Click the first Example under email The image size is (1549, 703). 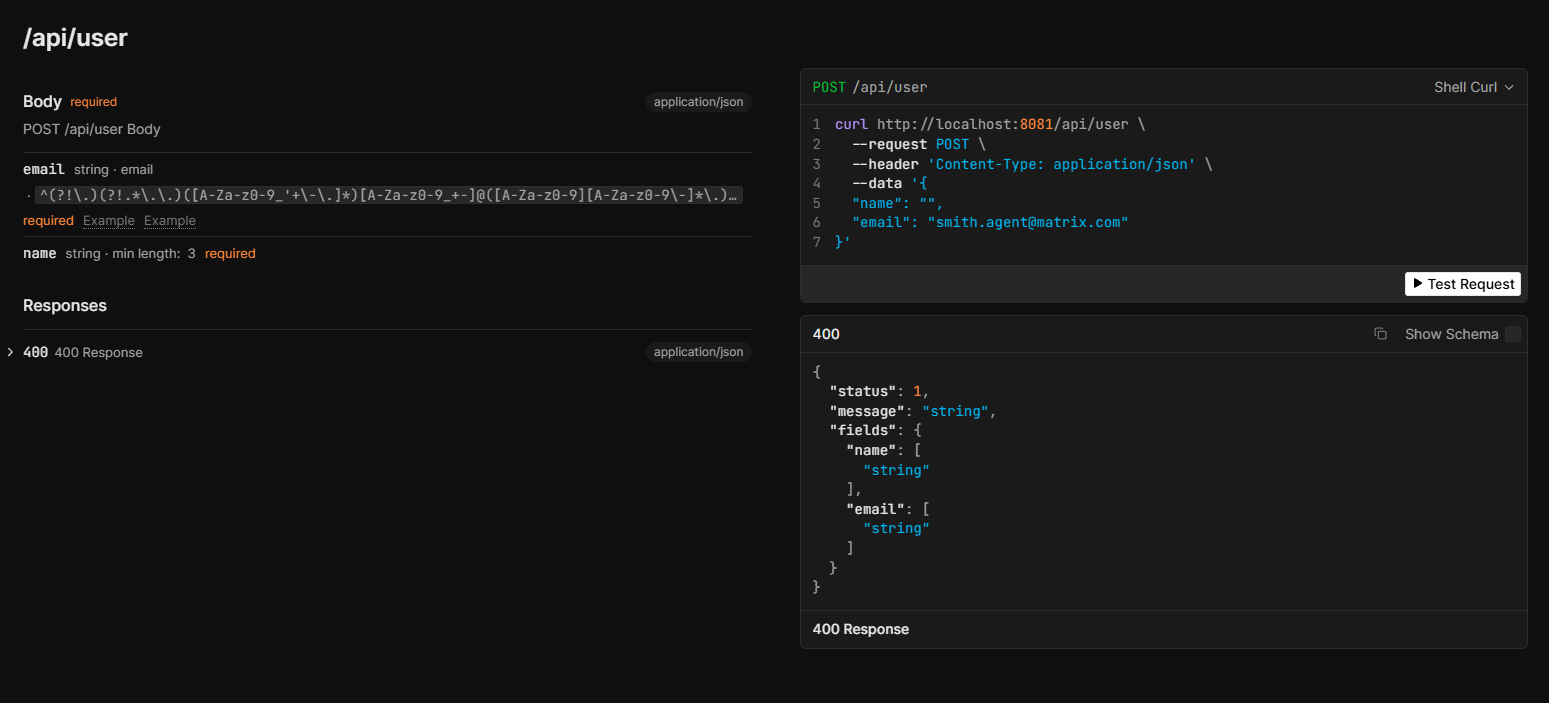tap(108, 220)
